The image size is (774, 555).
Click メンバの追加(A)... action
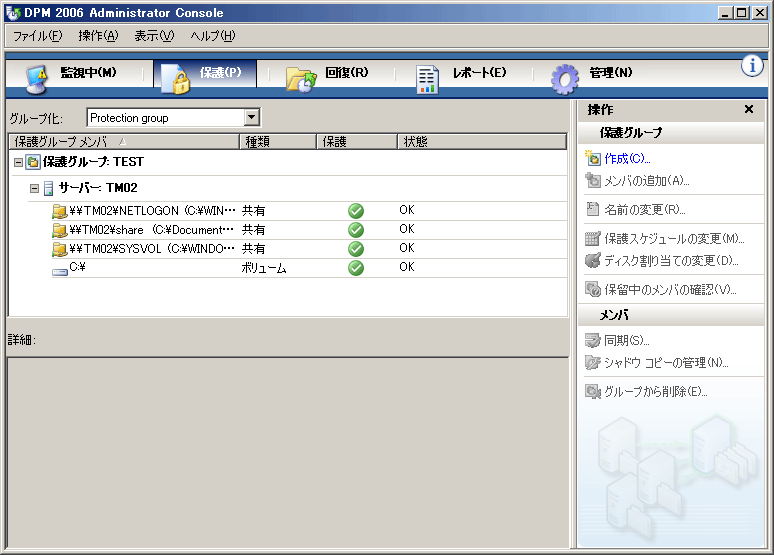(647, 181)
